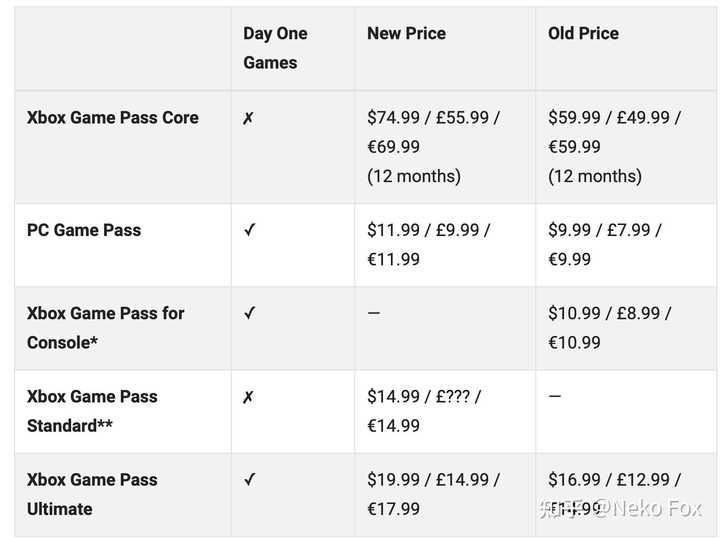This screenshot has width=720, height=538.
Task: Click the $11.99 PC Game Pass new price
Action: coord(428,244)
